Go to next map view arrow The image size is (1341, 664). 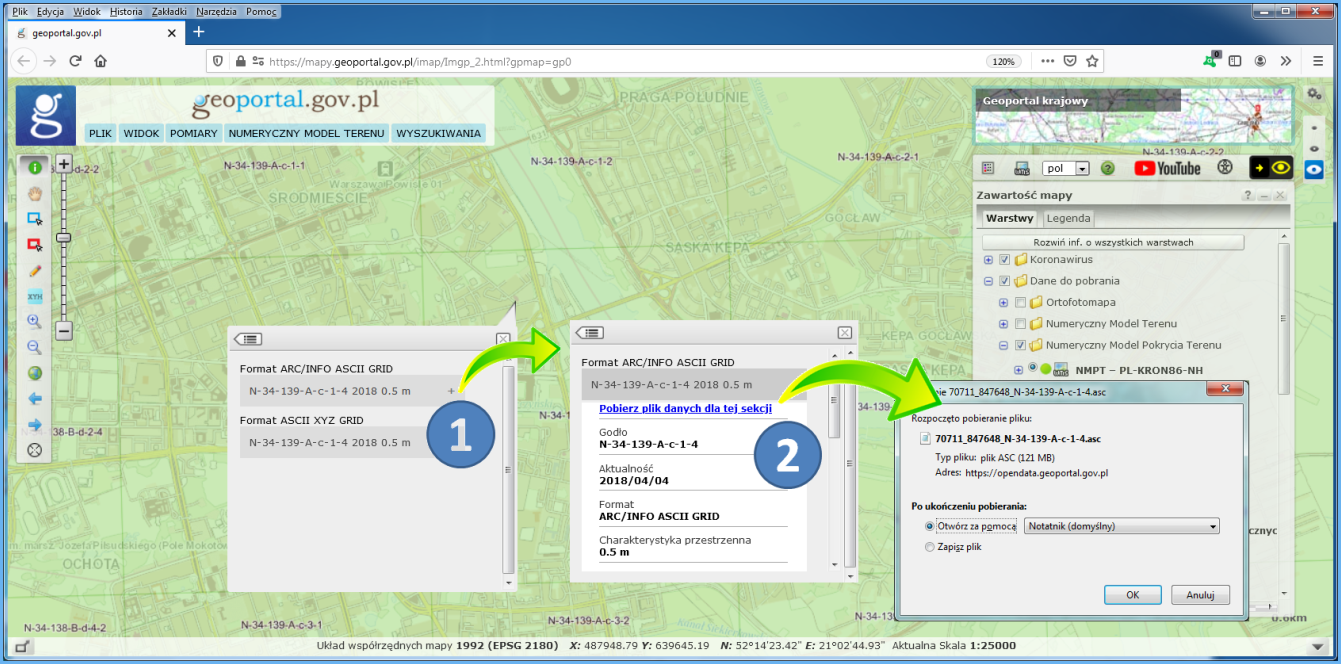coord(34,424)
